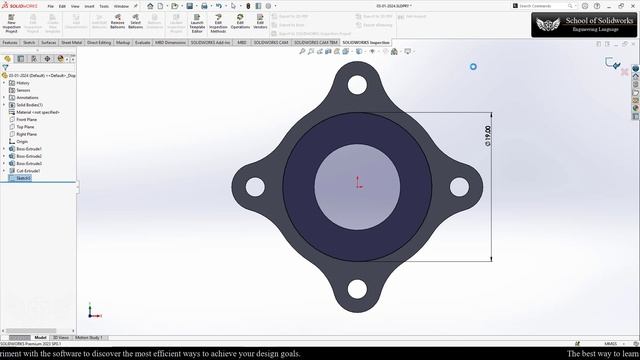Open the Tools menu
The width and height of the screenshot is (640, 360).
tap(104, 7)
